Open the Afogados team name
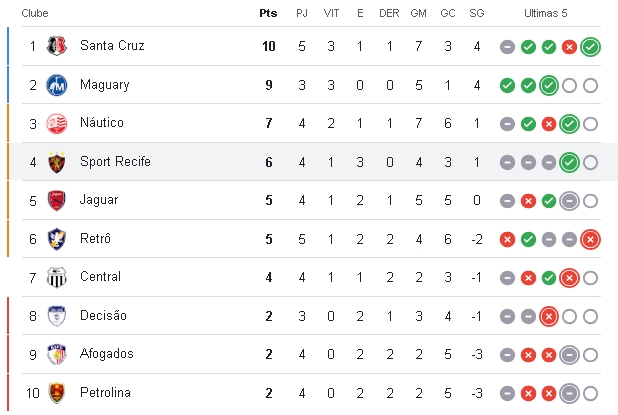Screen dimensions: 618x415 106,354
